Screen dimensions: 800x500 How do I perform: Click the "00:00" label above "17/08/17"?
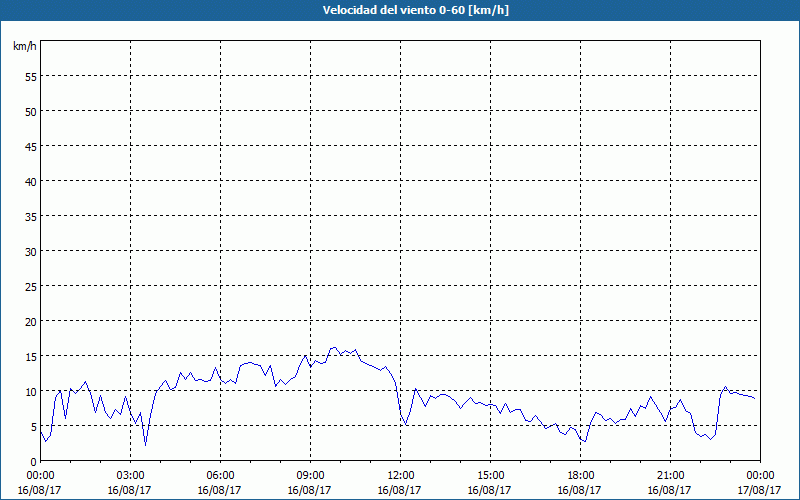coord(760,476)
